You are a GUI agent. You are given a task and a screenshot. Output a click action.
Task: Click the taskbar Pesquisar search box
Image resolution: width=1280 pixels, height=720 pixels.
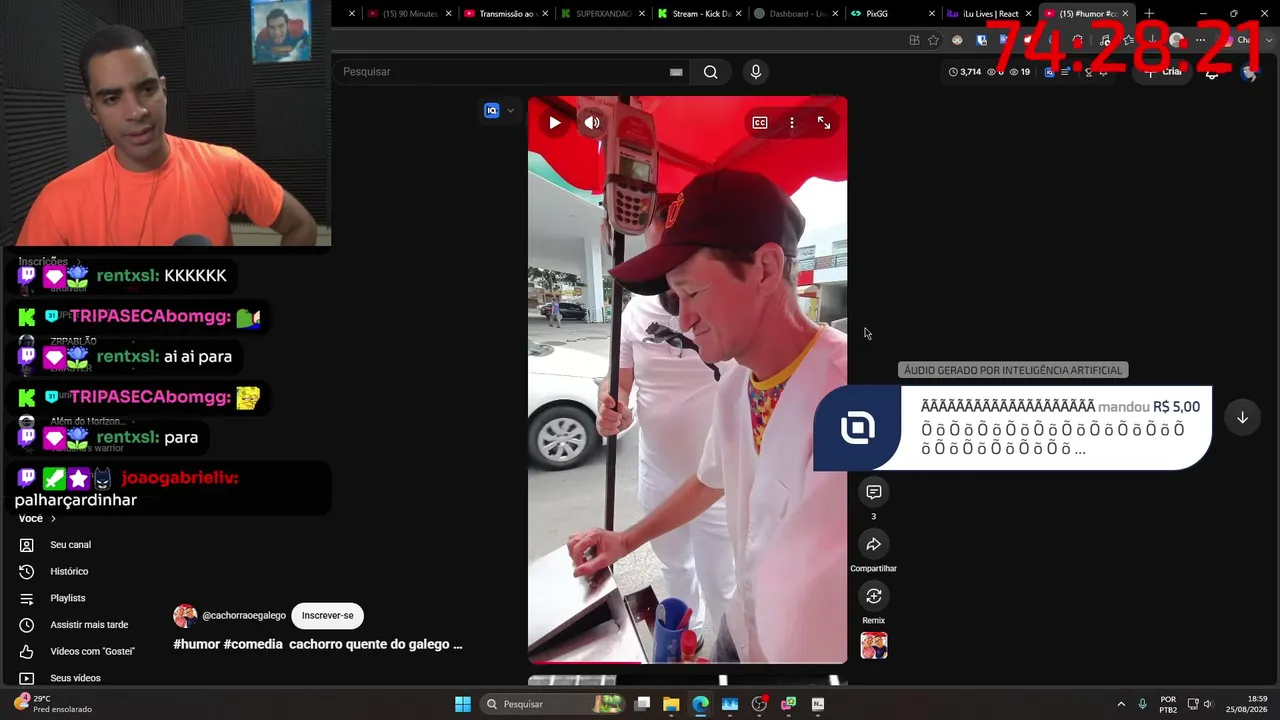550,704
